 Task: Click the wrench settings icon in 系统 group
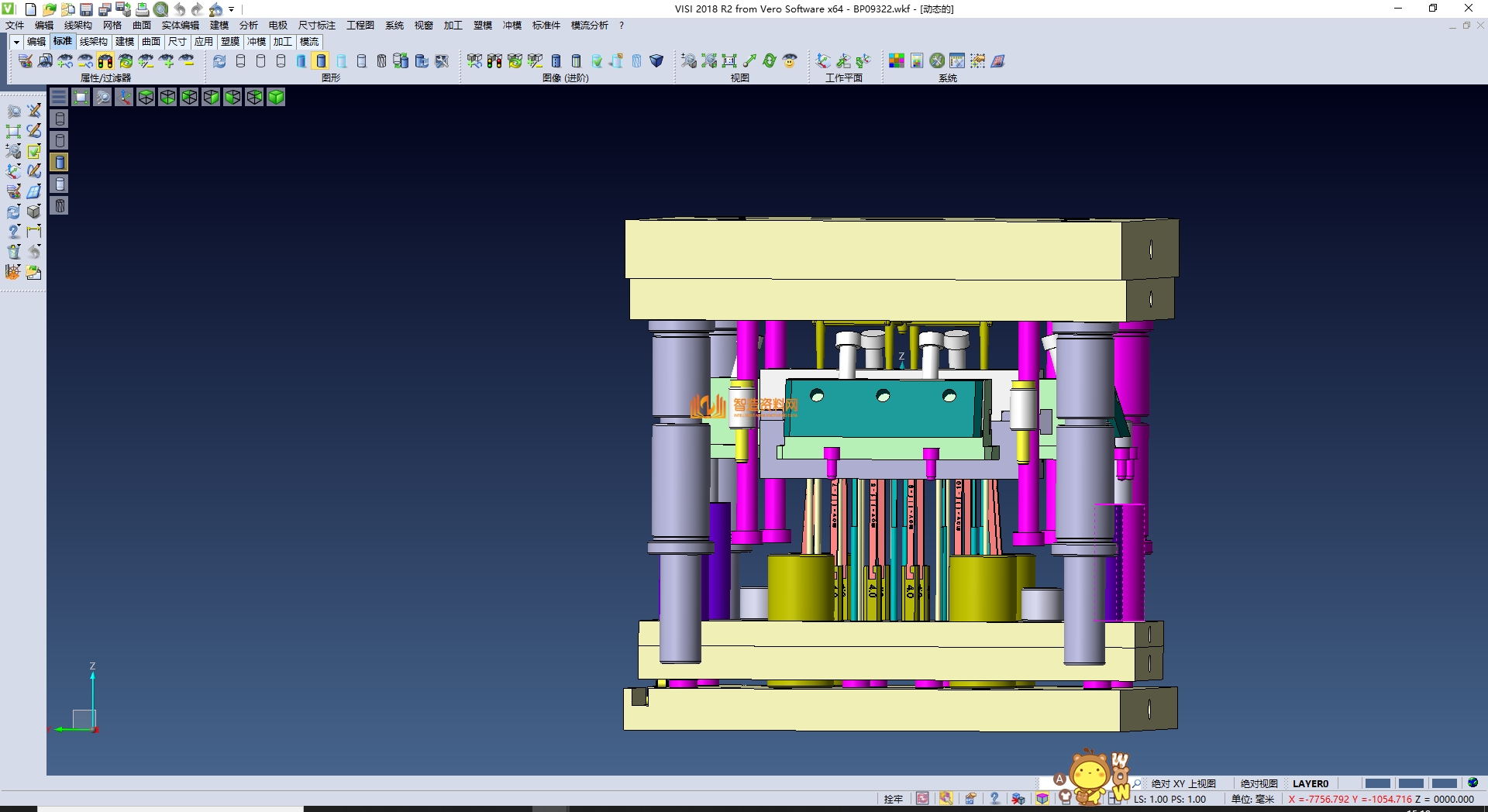[x=937, y=61]
